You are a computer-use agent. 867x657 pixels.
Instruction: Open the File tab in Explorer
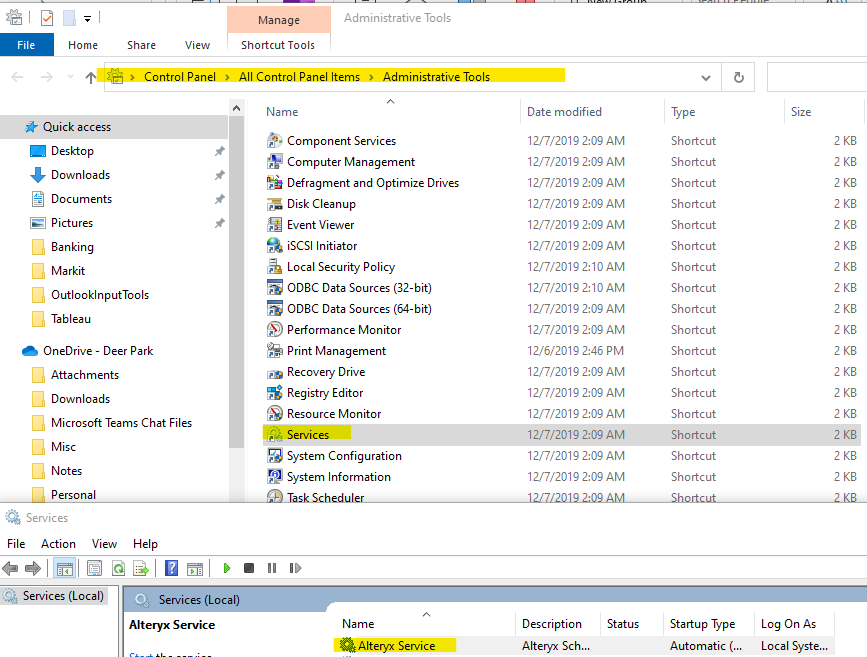[x=26, y=45]
